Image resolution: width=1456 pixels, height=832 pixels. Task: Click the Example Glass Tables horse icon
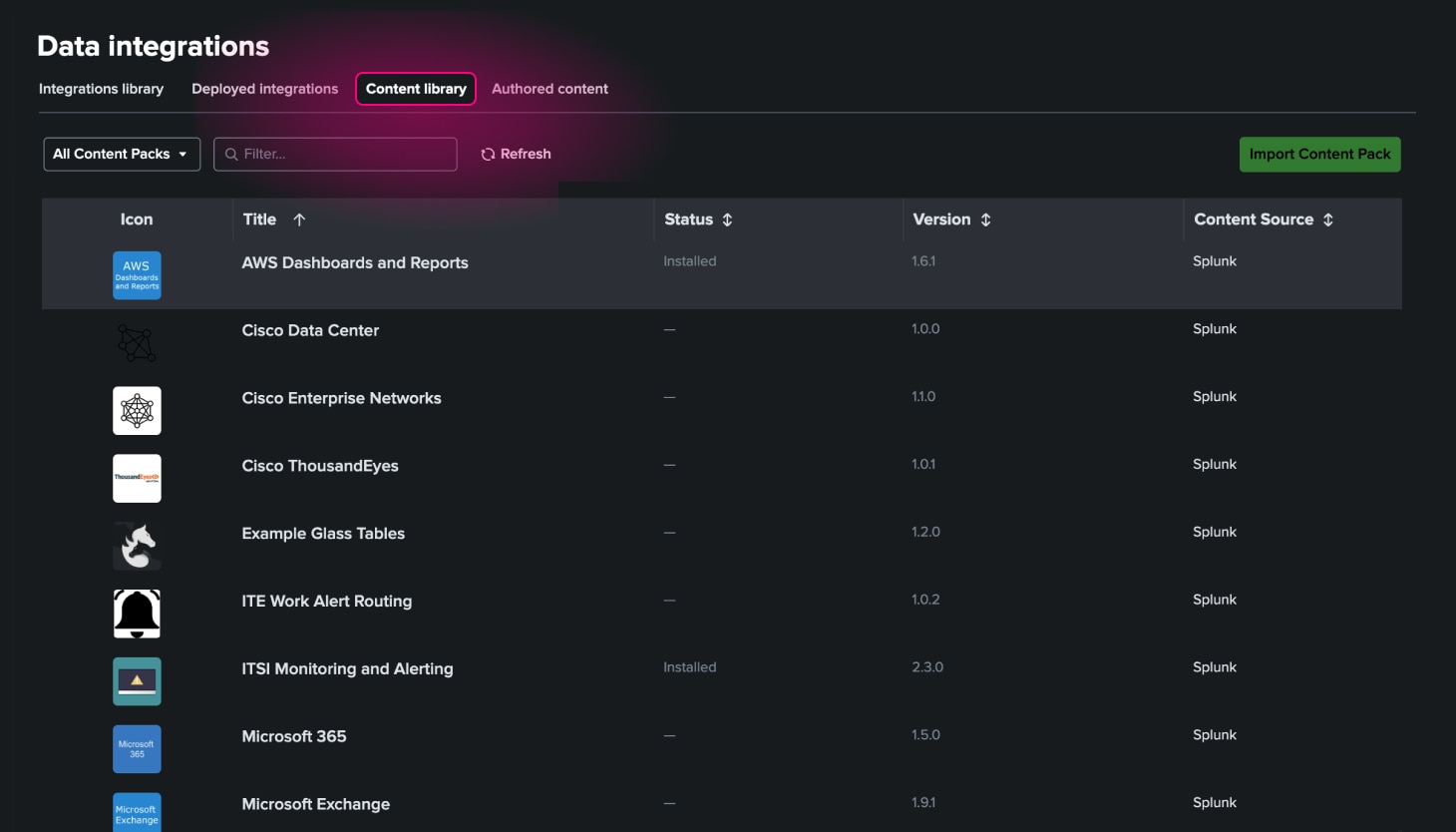point(137,547)
